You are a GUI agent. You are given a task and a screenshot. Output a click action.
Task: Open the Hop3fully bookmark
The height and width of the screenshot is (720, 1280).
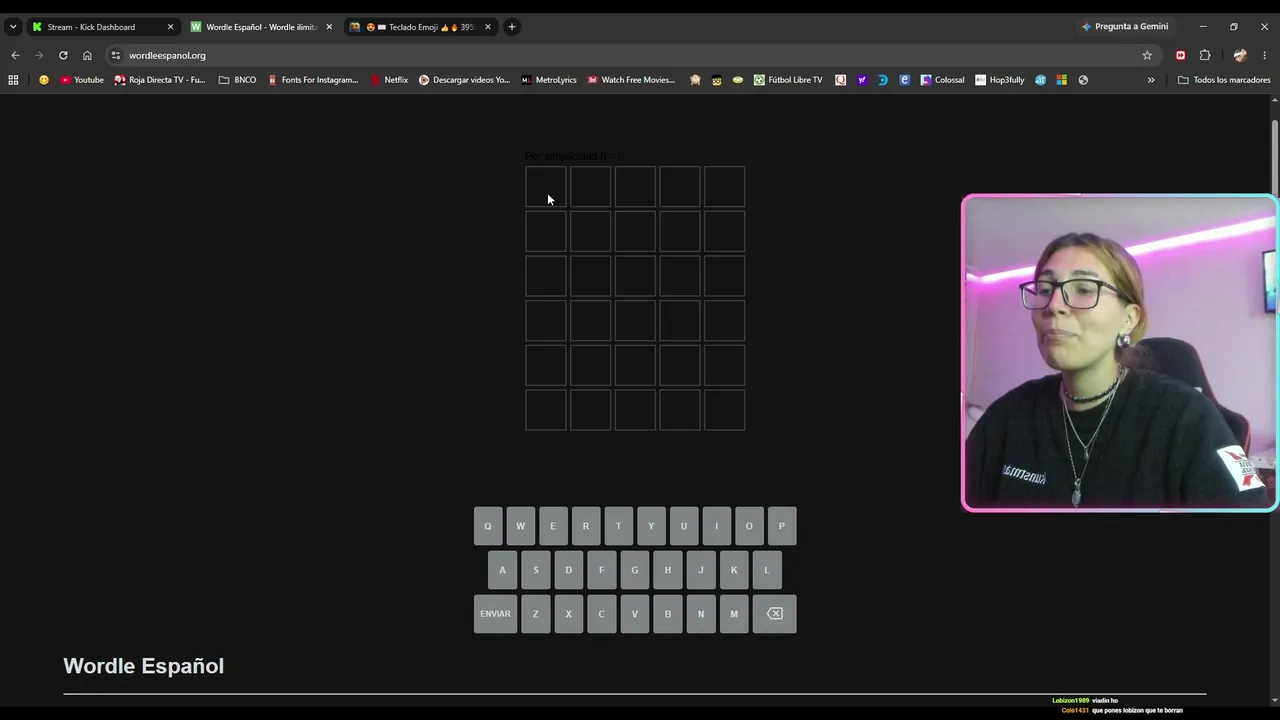[x=1000, y=80]
